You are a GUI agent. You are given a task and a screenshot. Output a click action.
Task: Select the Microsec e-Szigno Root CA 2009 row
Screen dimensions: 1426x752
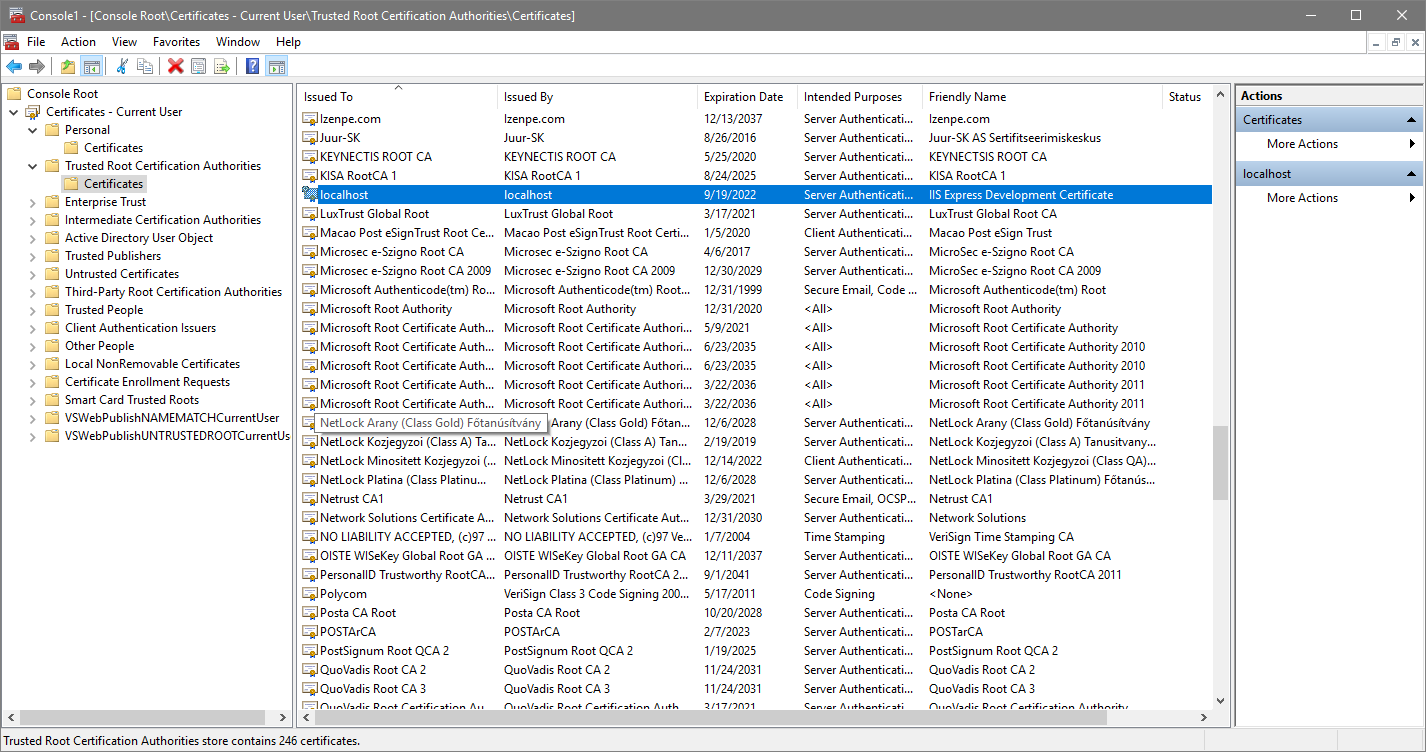pyautogui.click(x=755, y=271)
